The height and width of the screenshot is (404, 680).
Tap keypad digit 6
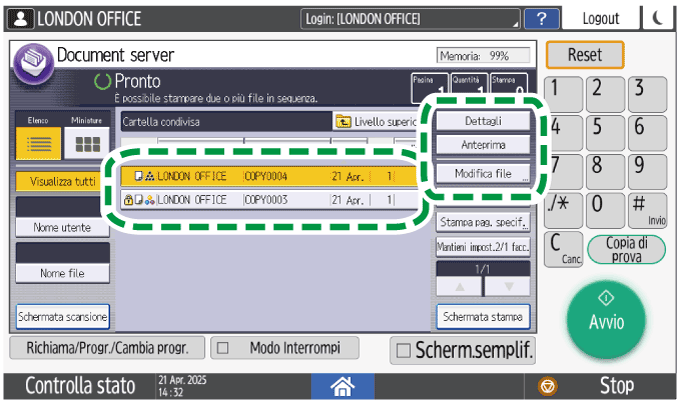click(x=647, y=133)
